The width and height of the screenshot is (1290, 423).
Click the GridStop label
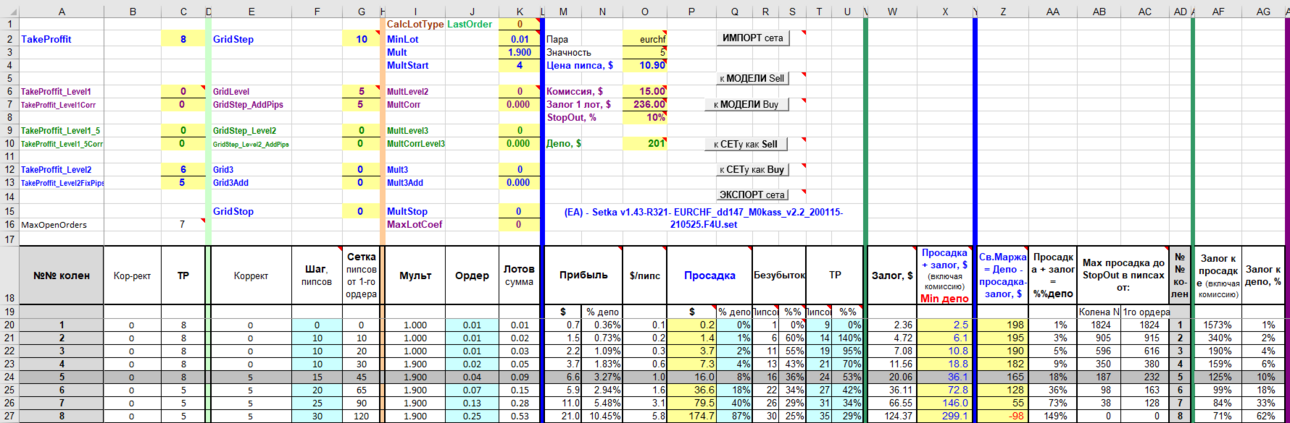point(235,212)
